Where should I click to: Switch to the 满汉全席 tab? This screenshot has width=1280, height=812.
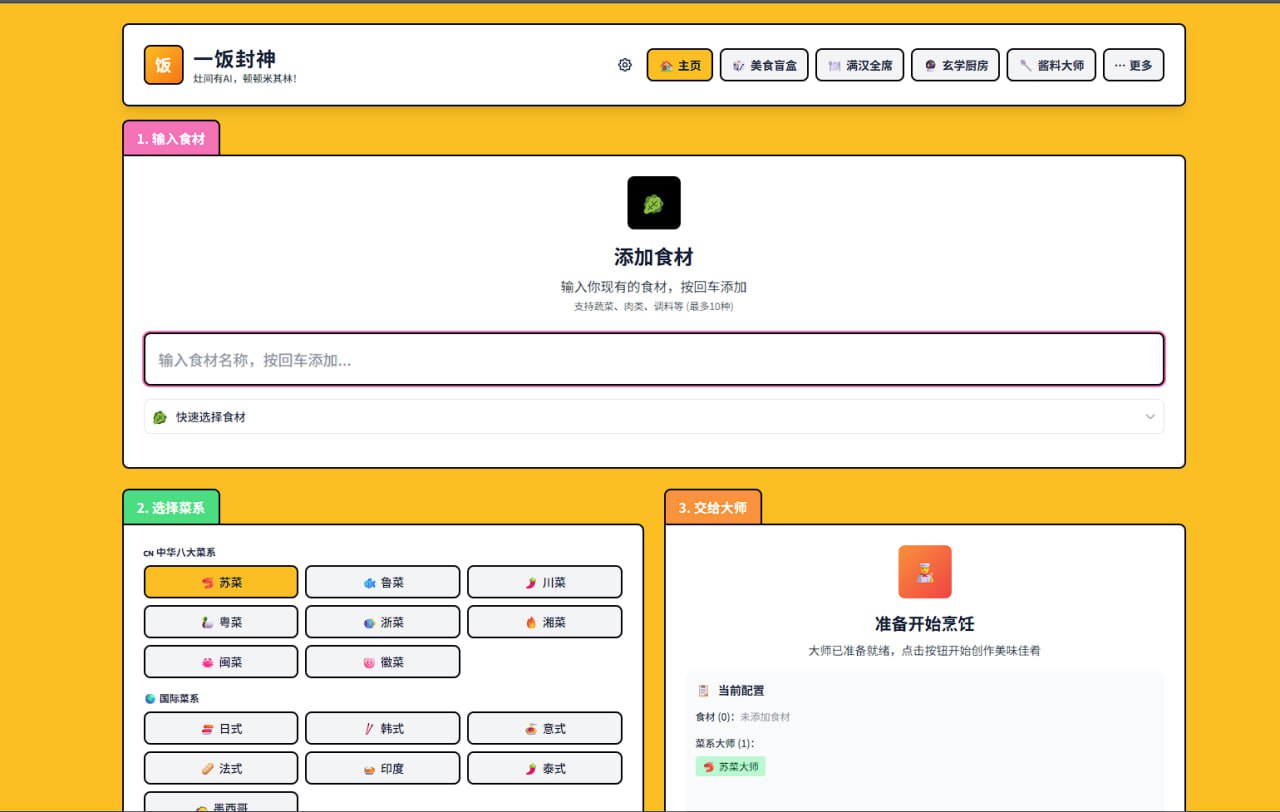point(859,65)
